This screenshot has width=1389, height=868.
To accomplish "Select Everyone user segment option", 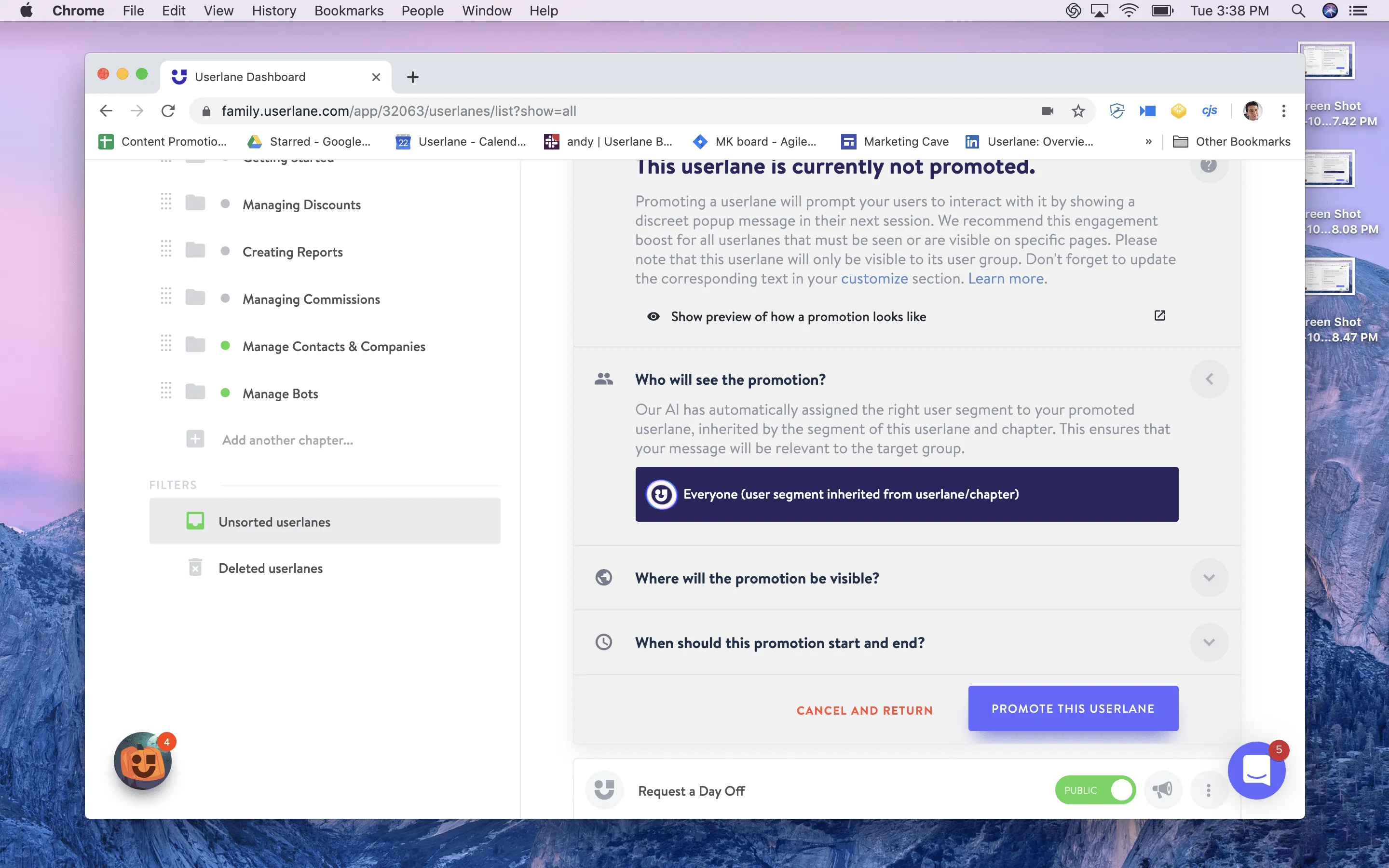I will point(906,494).
